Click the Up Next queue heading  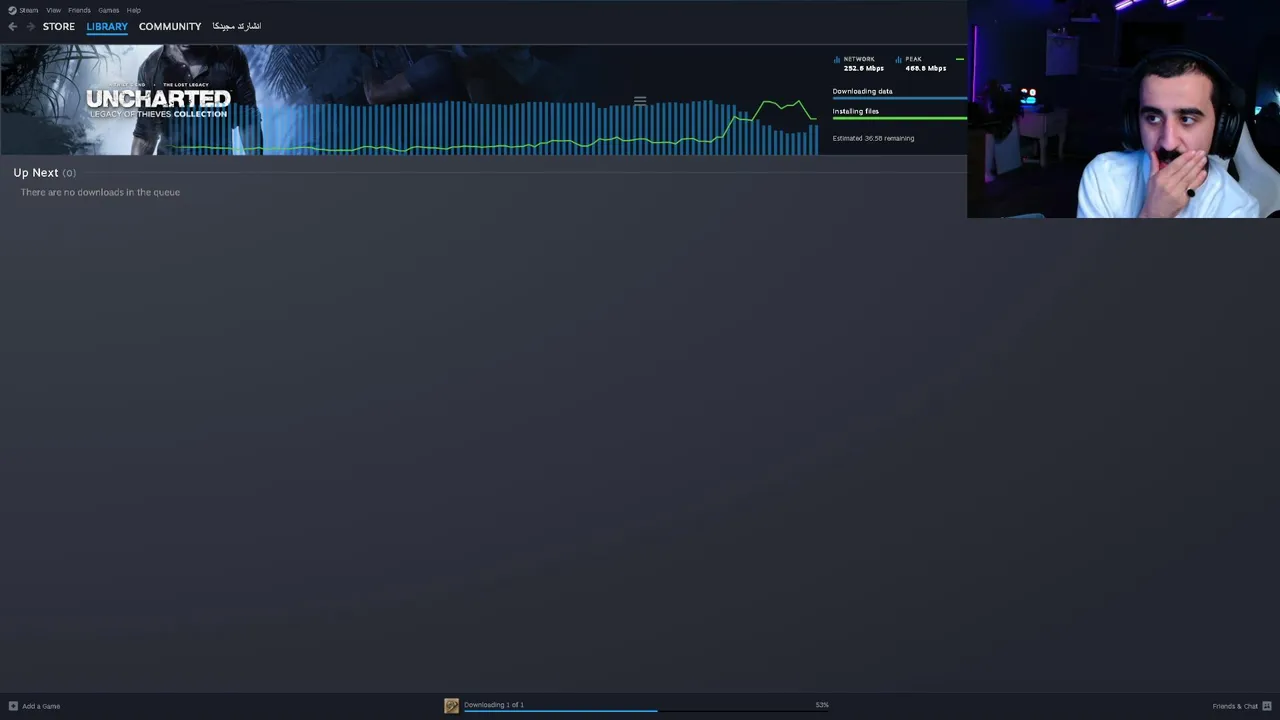click(44, 173)
